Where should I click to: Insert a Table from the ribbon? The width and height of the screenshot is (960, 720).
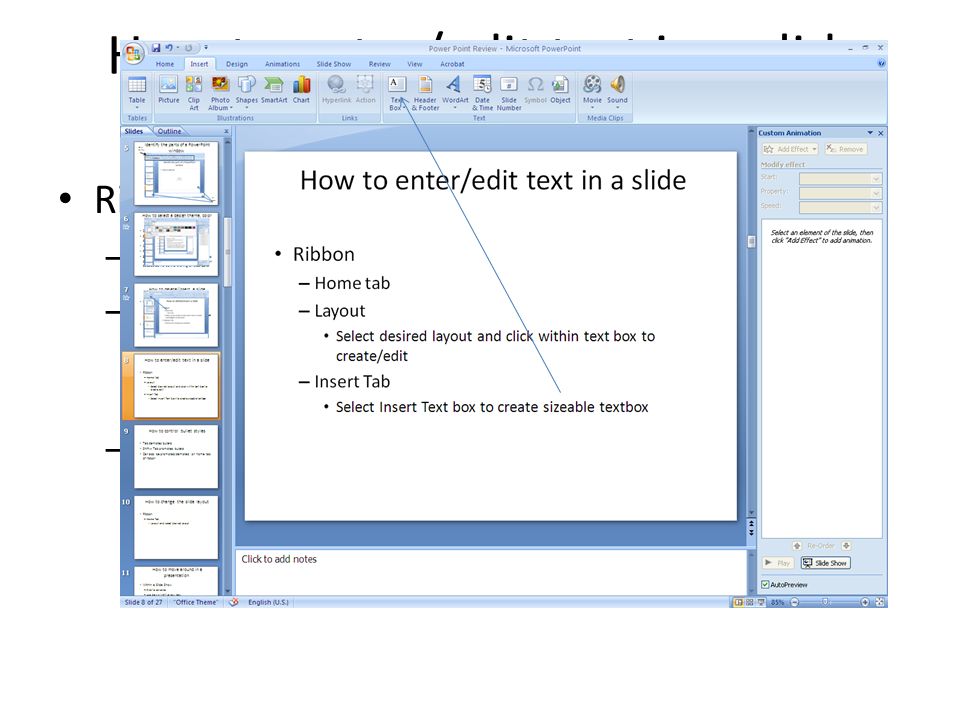pos(137,91)
